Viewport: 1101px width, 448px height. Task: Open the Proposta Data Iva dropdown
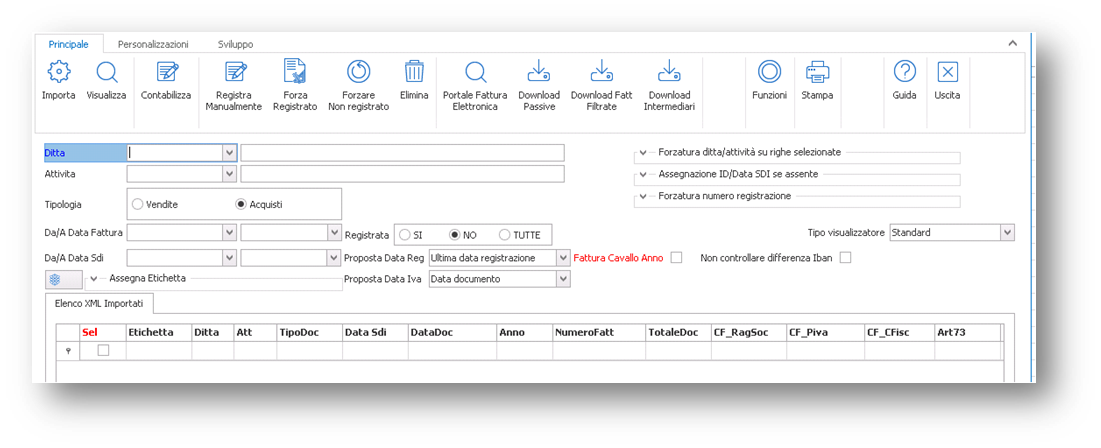pos(562,279)
